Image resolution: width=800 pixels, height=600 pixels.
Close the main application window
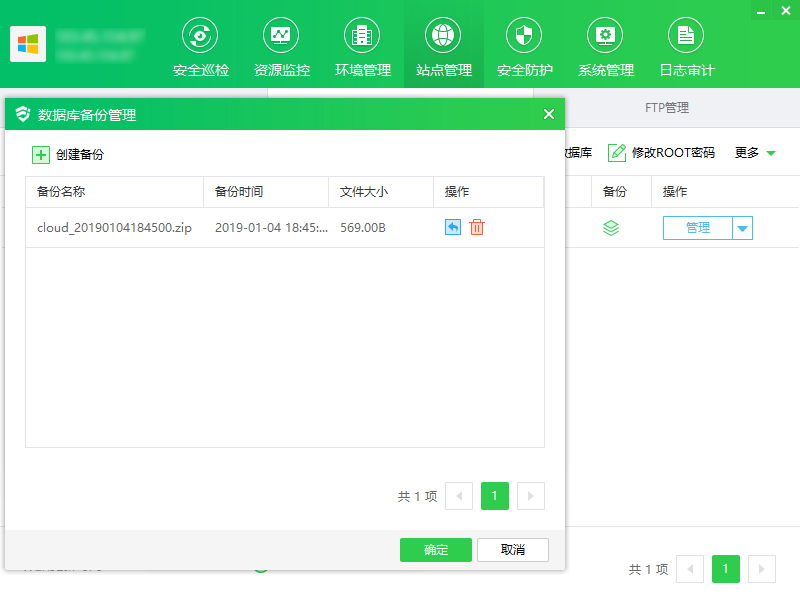click(786, 10)
